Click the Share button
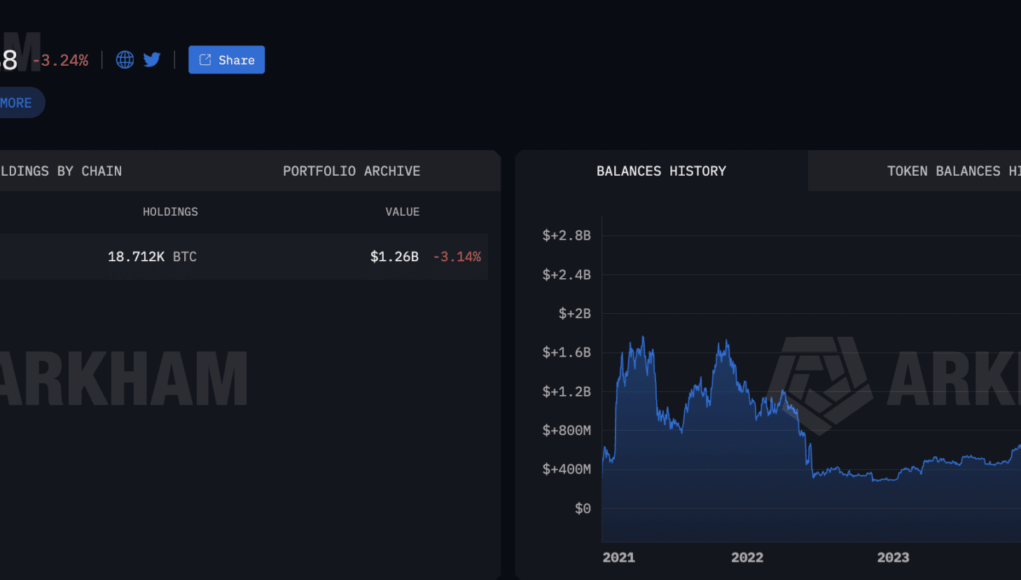The height and width of the screenshot is (580, 1021). point(227,60)
